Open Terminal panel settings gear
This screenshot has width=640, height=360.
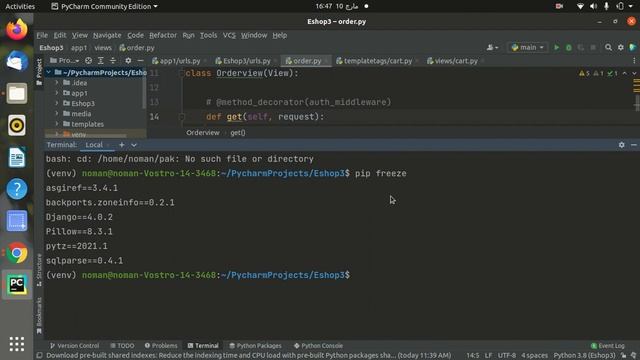point(621,145)
